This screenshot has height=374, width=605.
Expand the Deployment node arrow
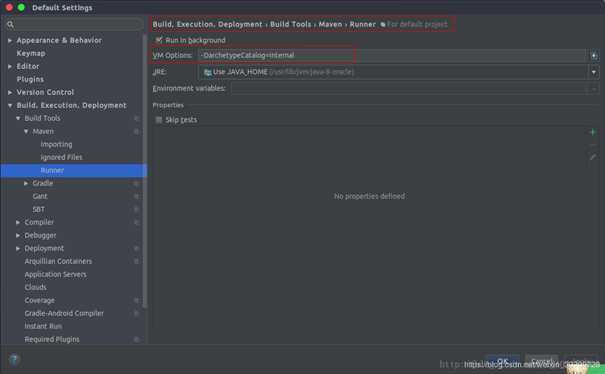point(18,249)
